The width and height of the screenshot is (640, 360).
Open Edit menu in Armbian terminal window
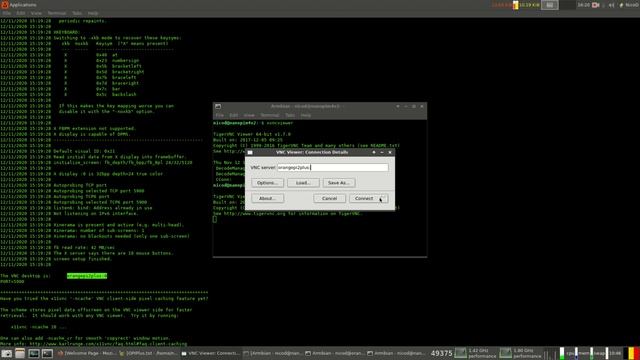(233, 115)
